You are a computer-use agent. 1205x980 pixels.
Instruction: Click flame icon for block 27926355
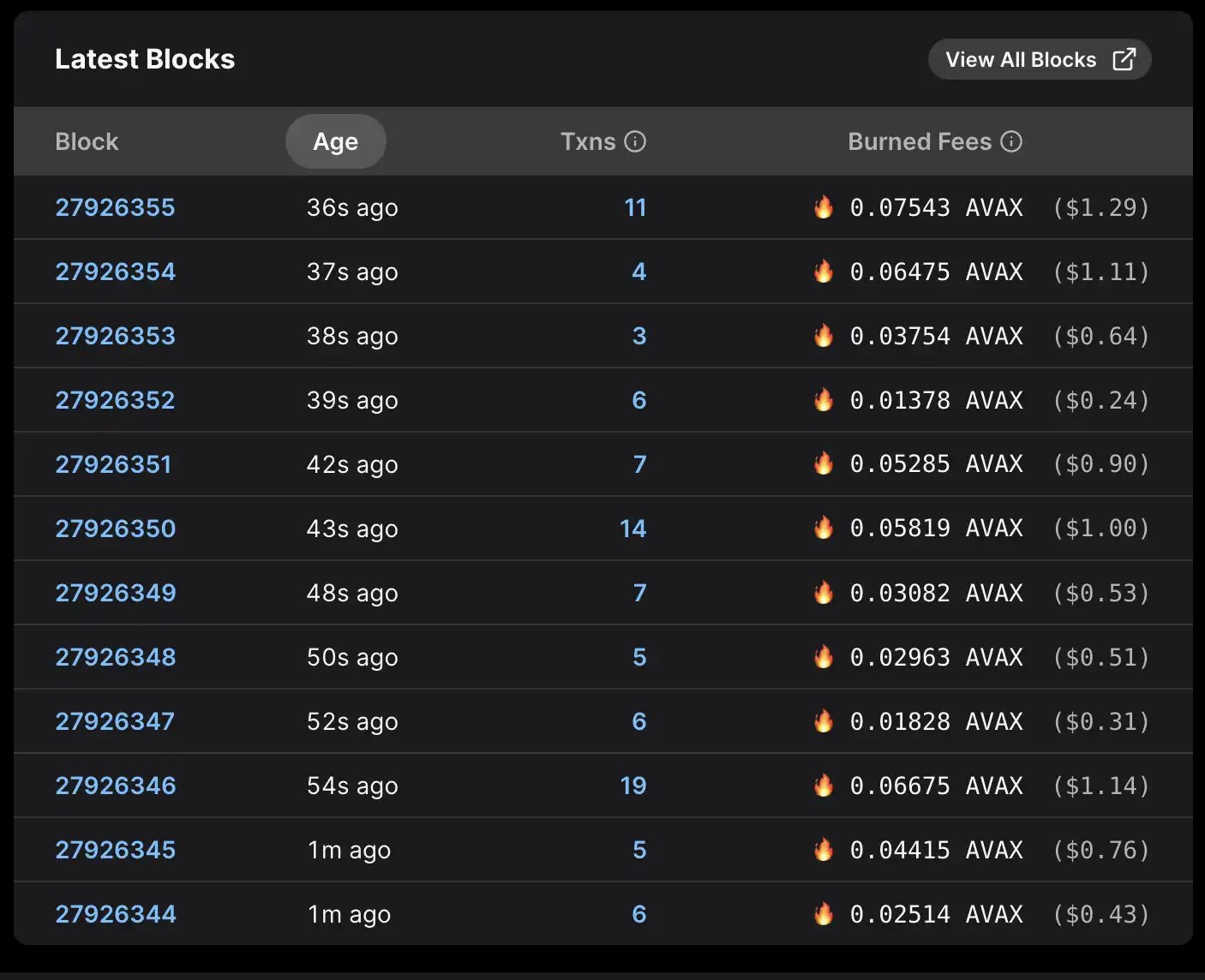[824, 207]
